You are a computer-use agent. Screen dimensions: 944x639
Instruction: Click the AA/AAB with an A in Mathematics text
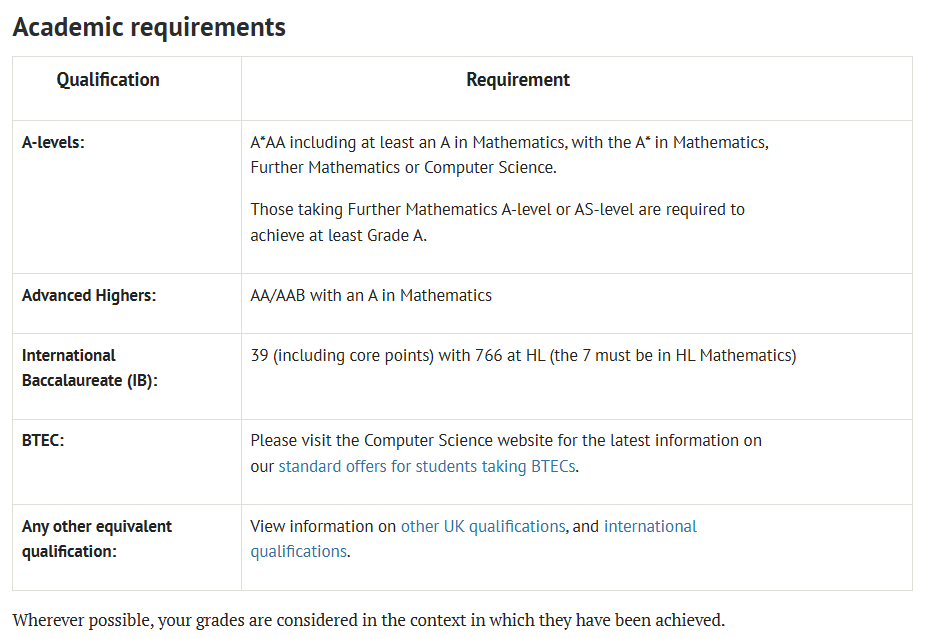pyautogui.click(x=371, y=295)
